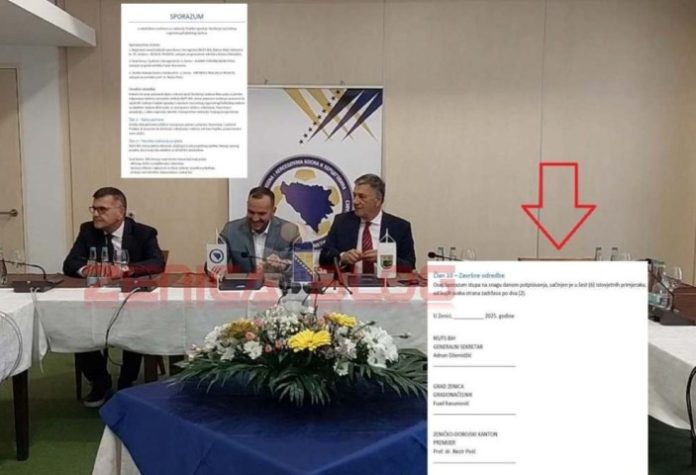Click the red downward arrow
This screenshot has width=696, height=475.
coord(558,206)
